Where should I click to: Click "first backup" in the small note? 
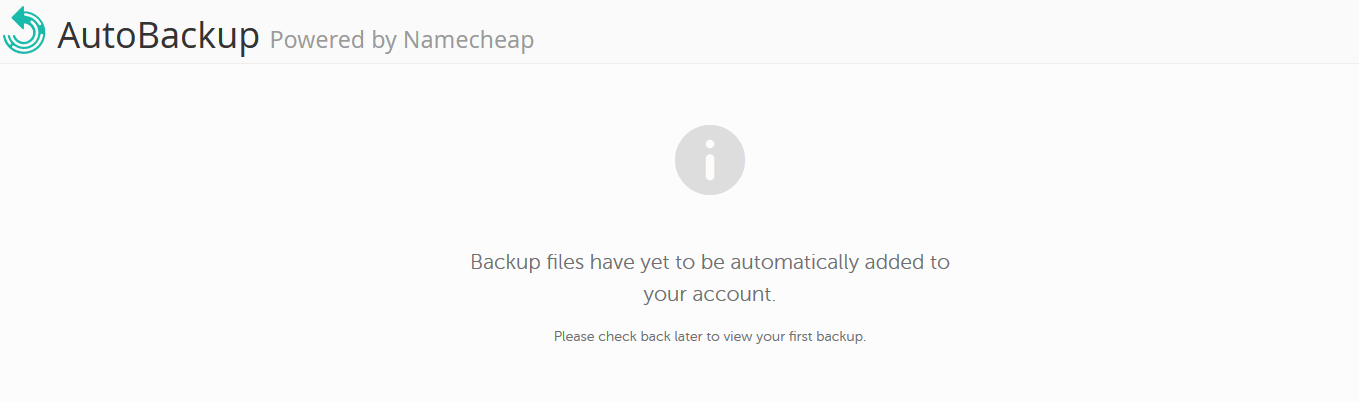tap(830, 337)
